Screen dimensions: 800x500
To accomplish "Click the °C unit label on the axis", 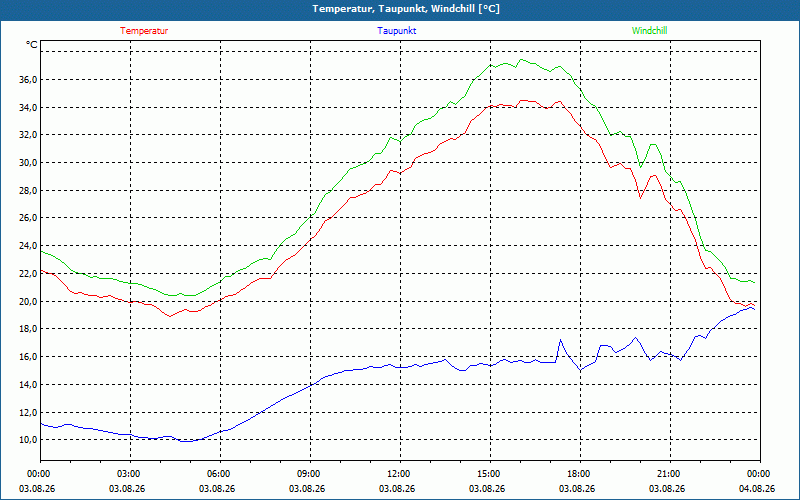I will click(x=32, y=45).
